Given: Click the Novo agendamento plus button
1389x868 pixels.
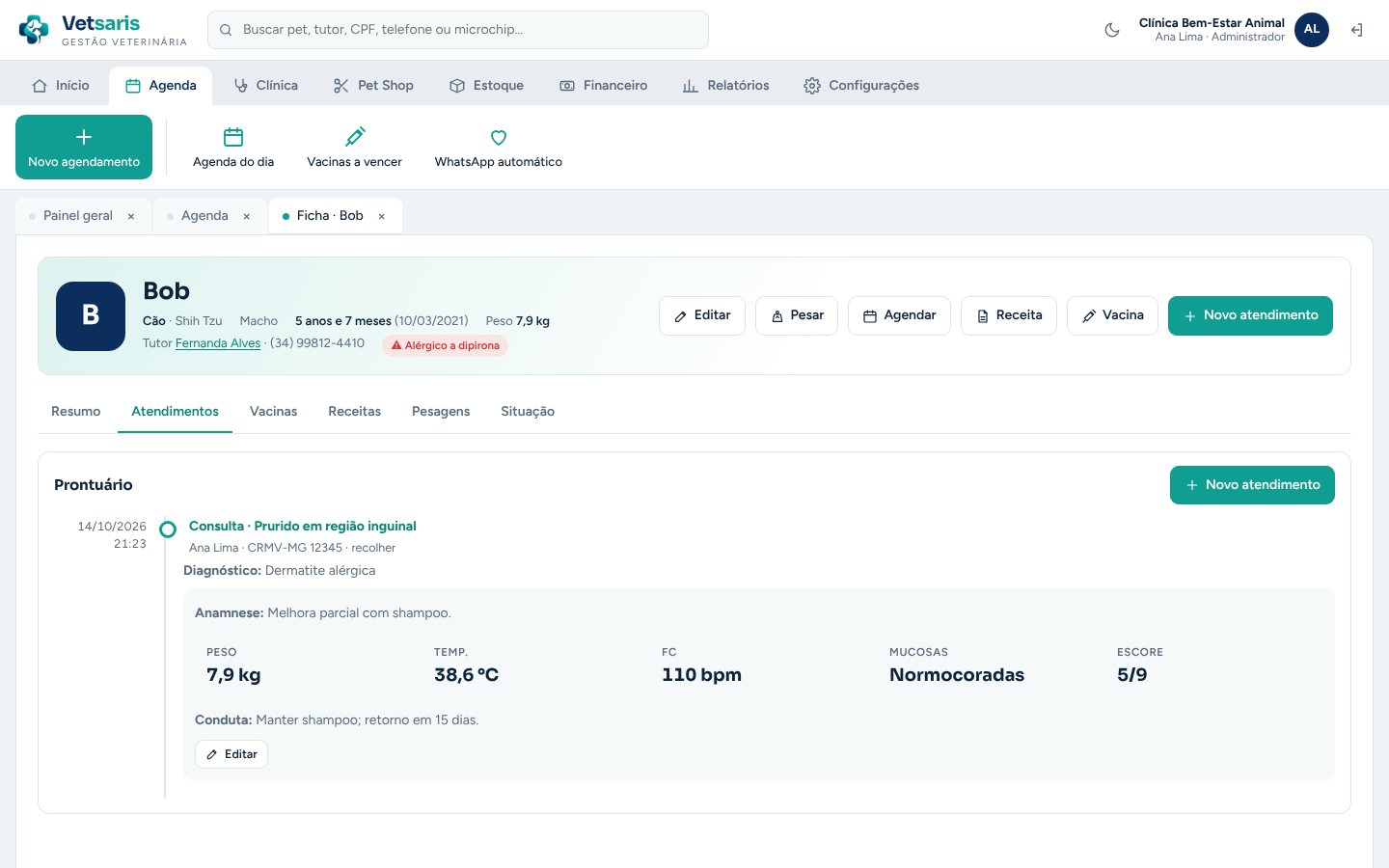Looking at the screenshot, I should point(84,148).
